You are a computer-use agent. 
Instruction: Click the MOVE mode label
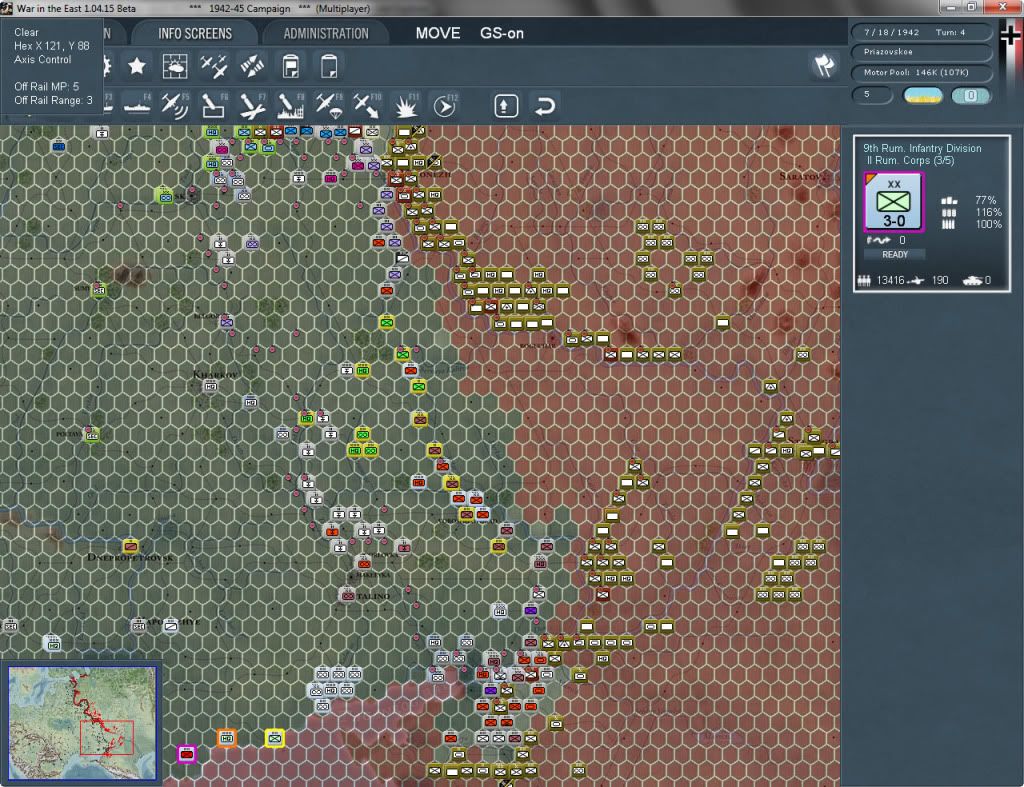[x=438, y=33]
